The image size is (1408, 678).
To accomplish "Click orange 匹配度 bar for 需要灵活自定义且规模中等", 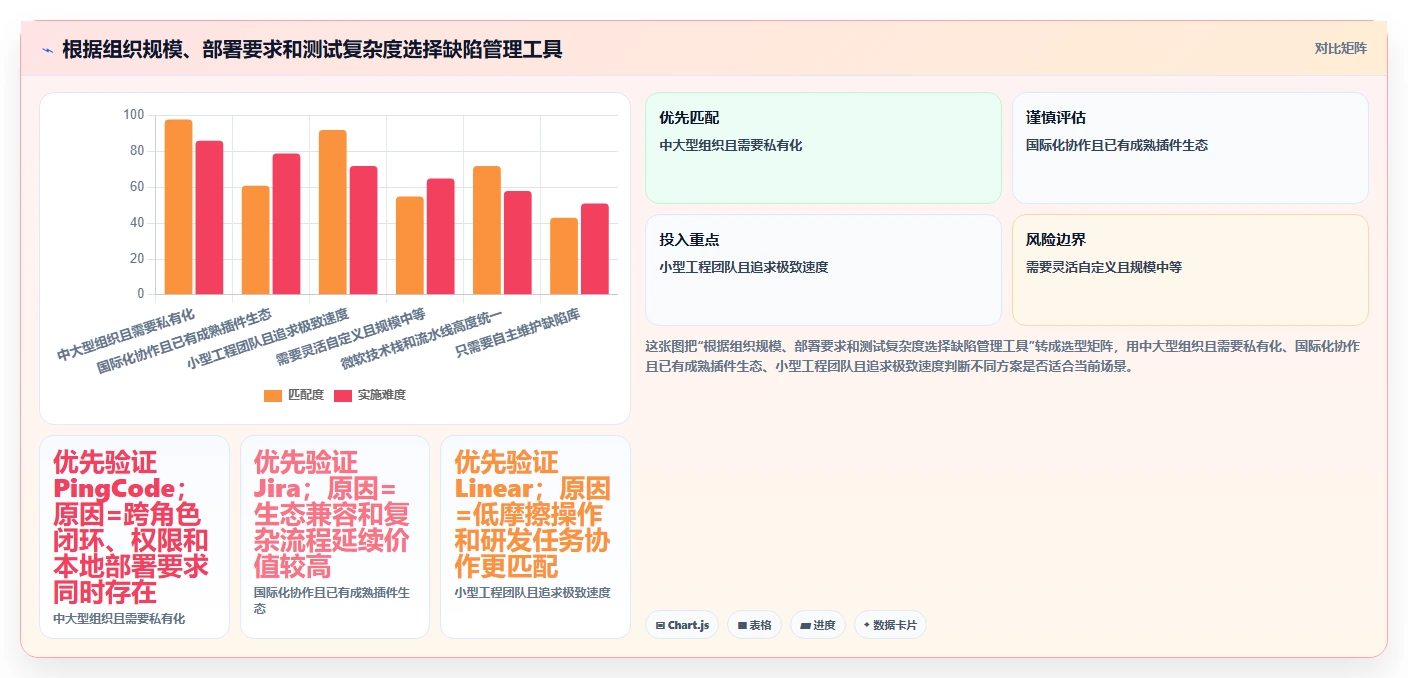I will [409, 246].
